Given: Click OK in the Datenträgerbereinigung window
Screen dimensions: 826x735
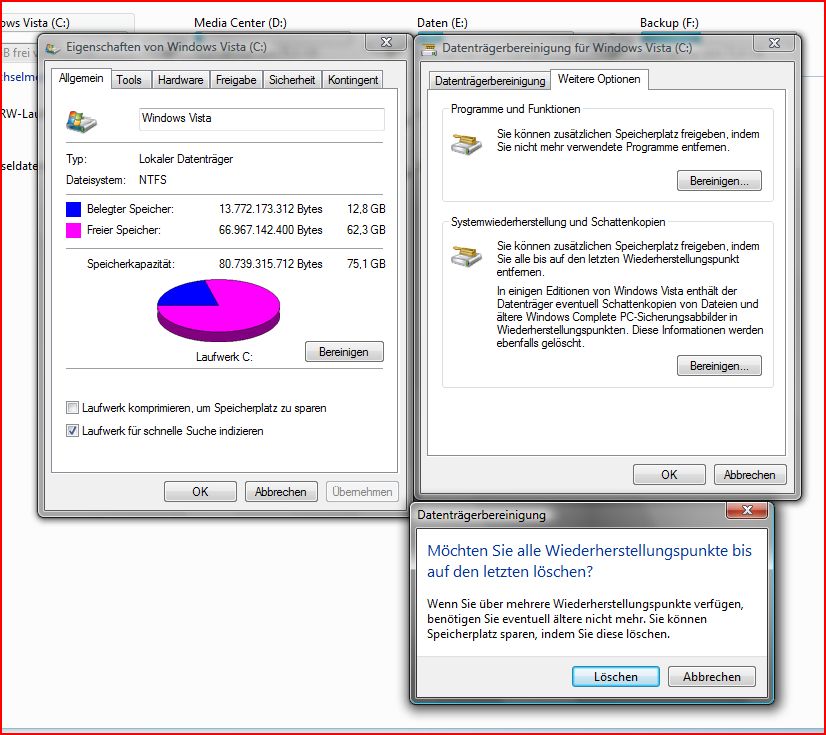Looking at the screenshot, I should point(669,475).
